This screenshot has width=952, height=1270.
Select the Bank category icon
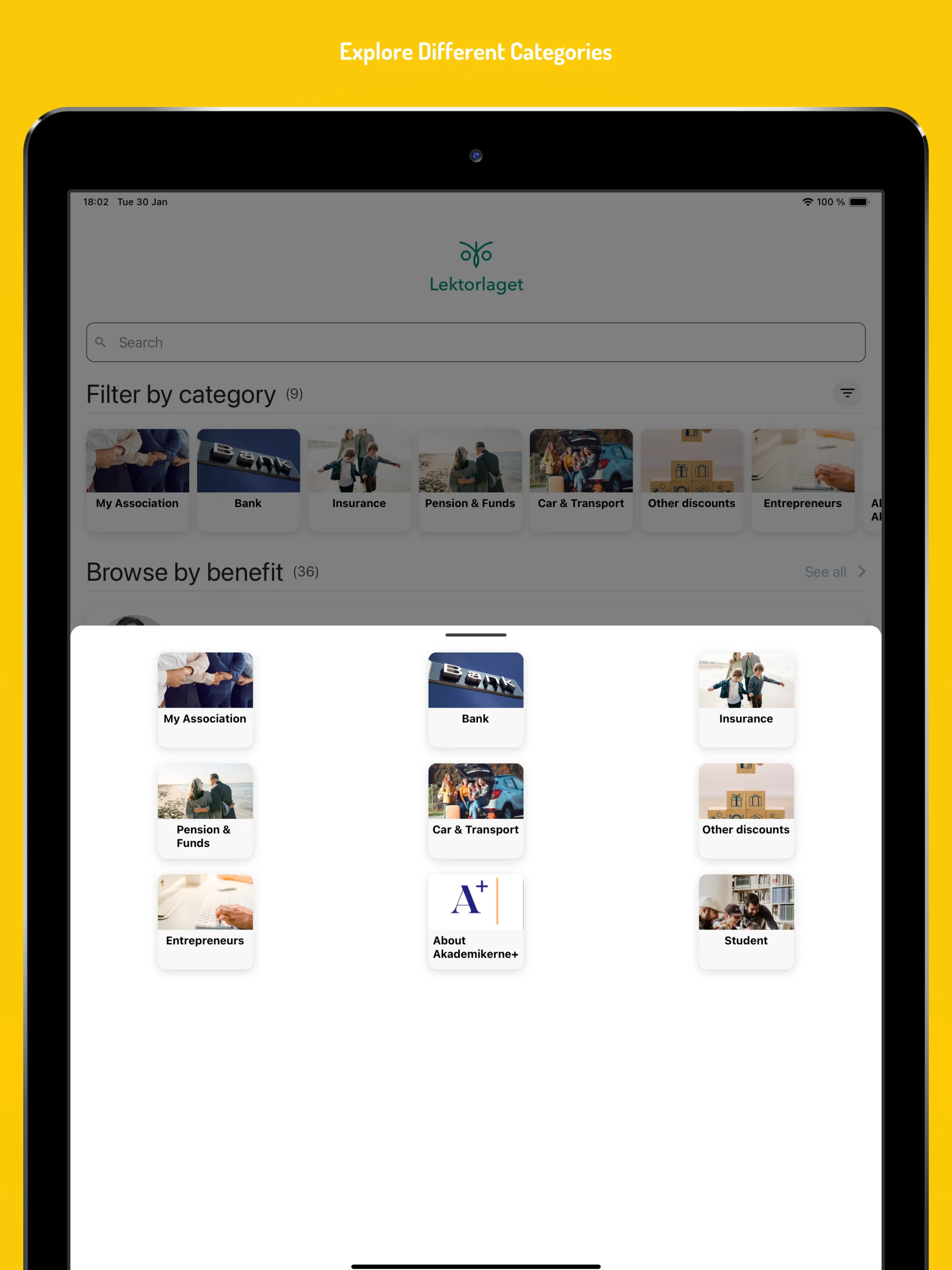tap(475, 690)
